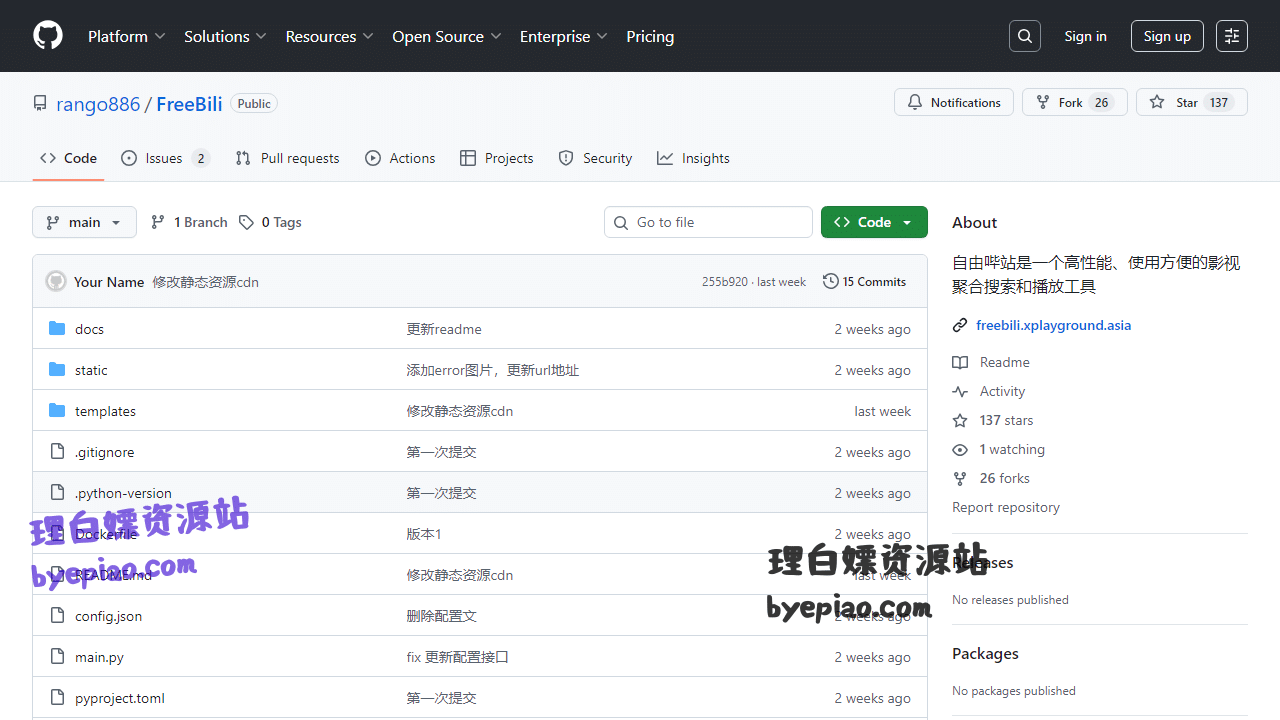Expand the Platform menu

126,36
